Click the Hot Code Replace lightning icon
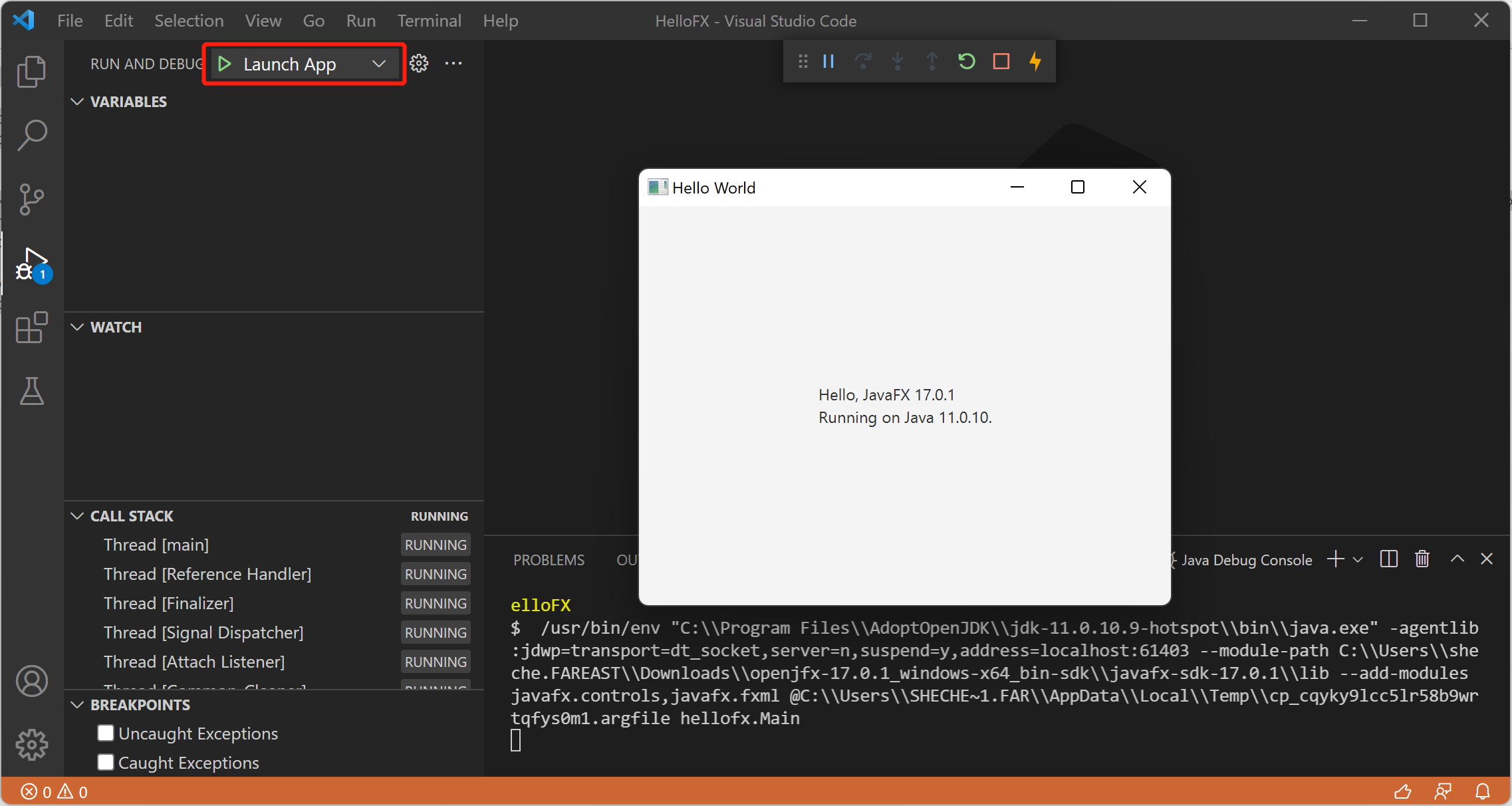This screenshot has width=1512, height=806. pos(1035,62)
